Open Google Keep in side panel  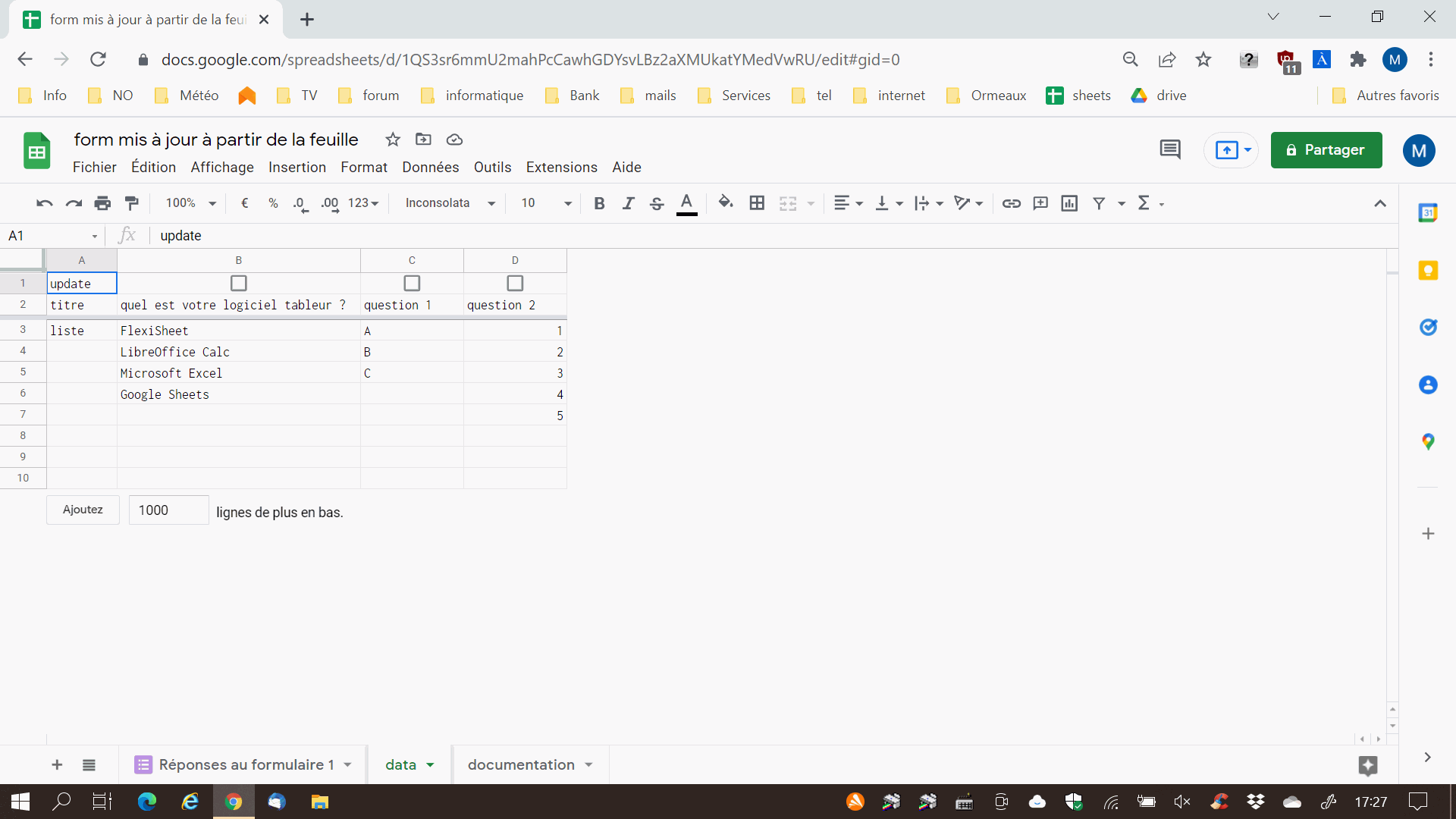pyautogui.click(x=1428, y=271)
